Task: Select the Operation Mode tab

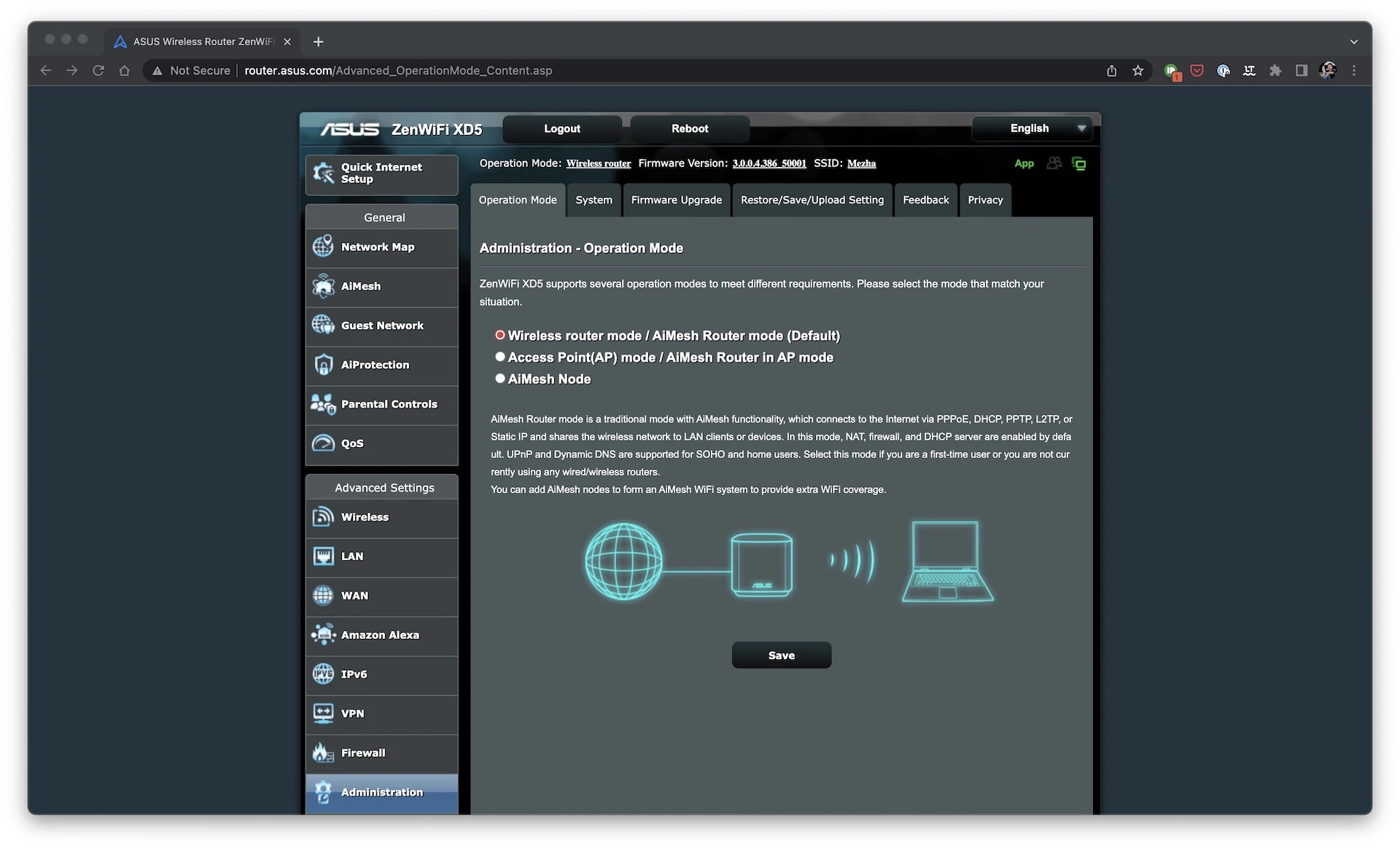Action: [518, 200]
